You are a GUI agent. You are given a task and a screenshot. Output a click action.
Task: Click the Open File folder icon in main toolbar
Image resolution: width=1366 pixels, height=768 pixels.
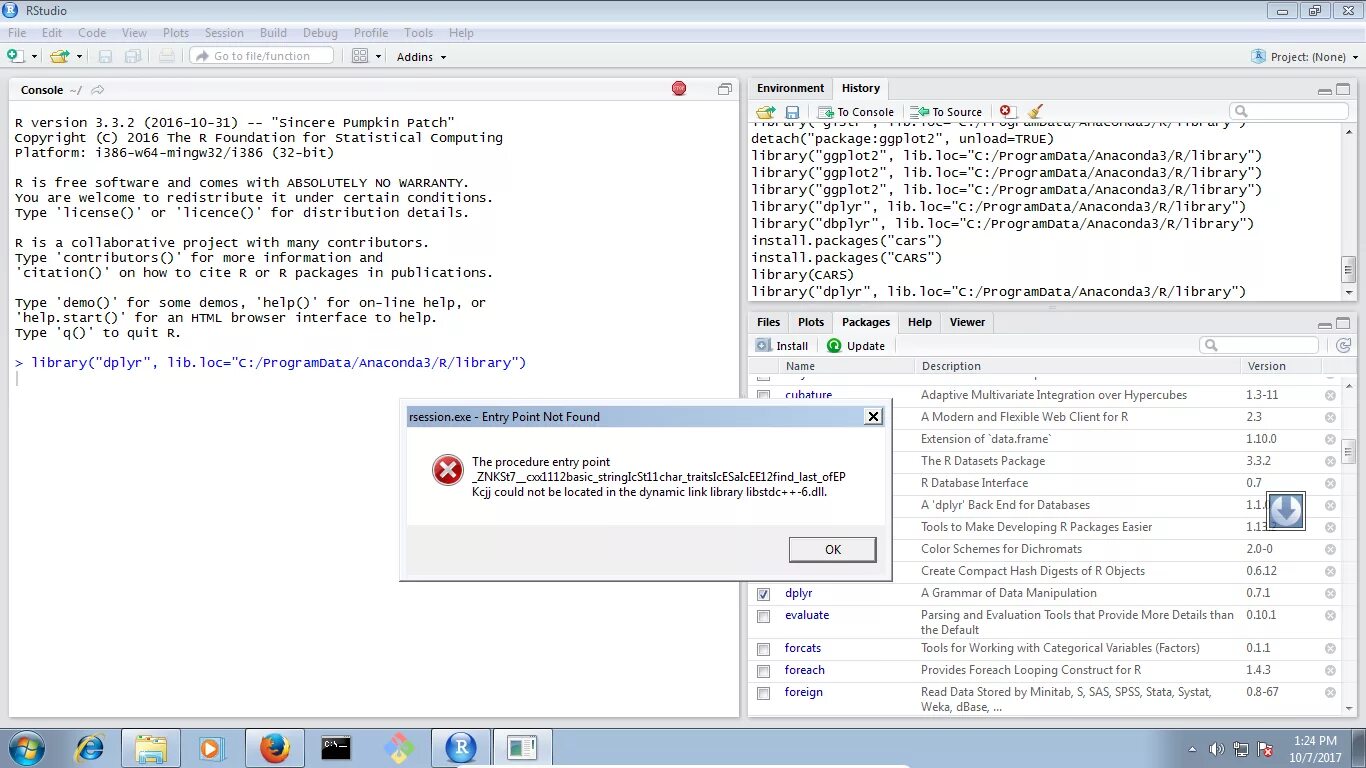coord(59,56)
